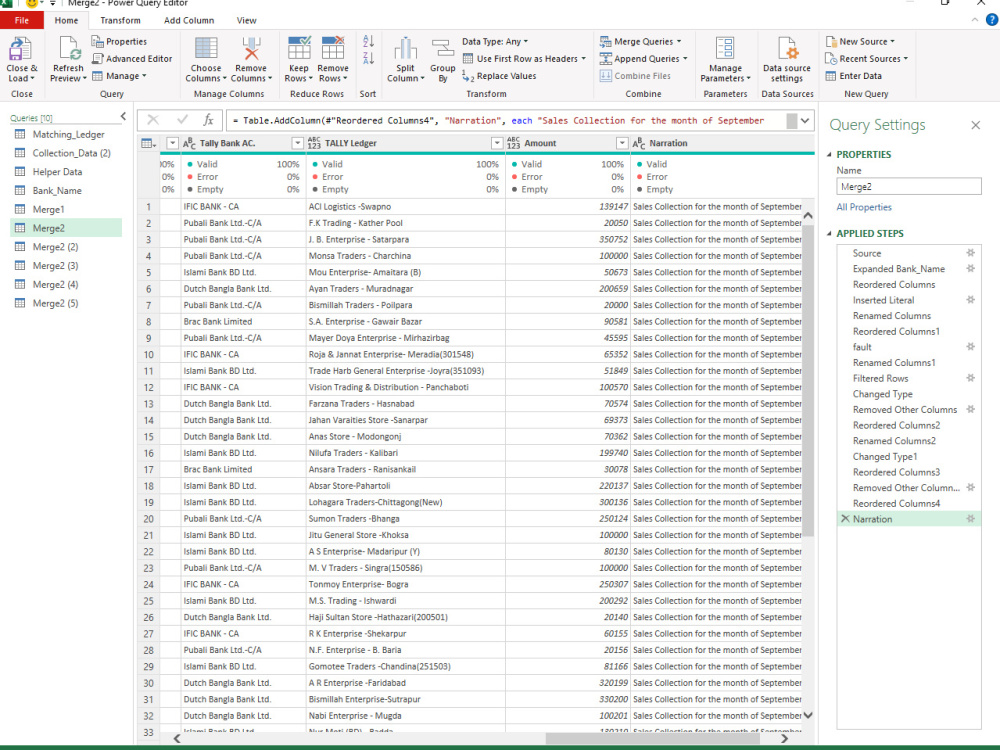Screen dimensions: 1000x750
Task: Open help via the question mark icon
Action: pyautogui.click(x=992, y=20)
